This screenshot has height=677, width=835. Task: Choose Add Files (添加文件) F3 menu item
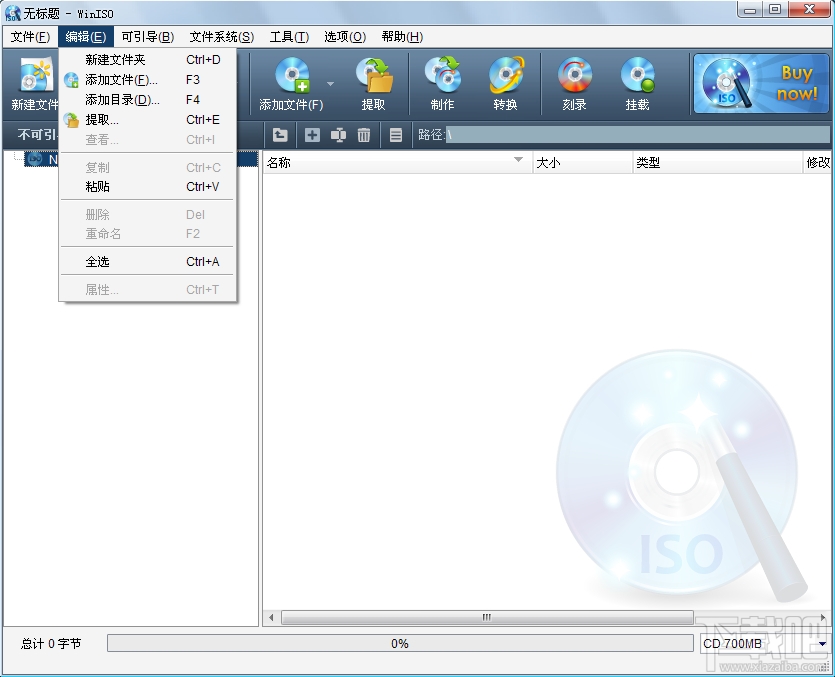point(148,80)
